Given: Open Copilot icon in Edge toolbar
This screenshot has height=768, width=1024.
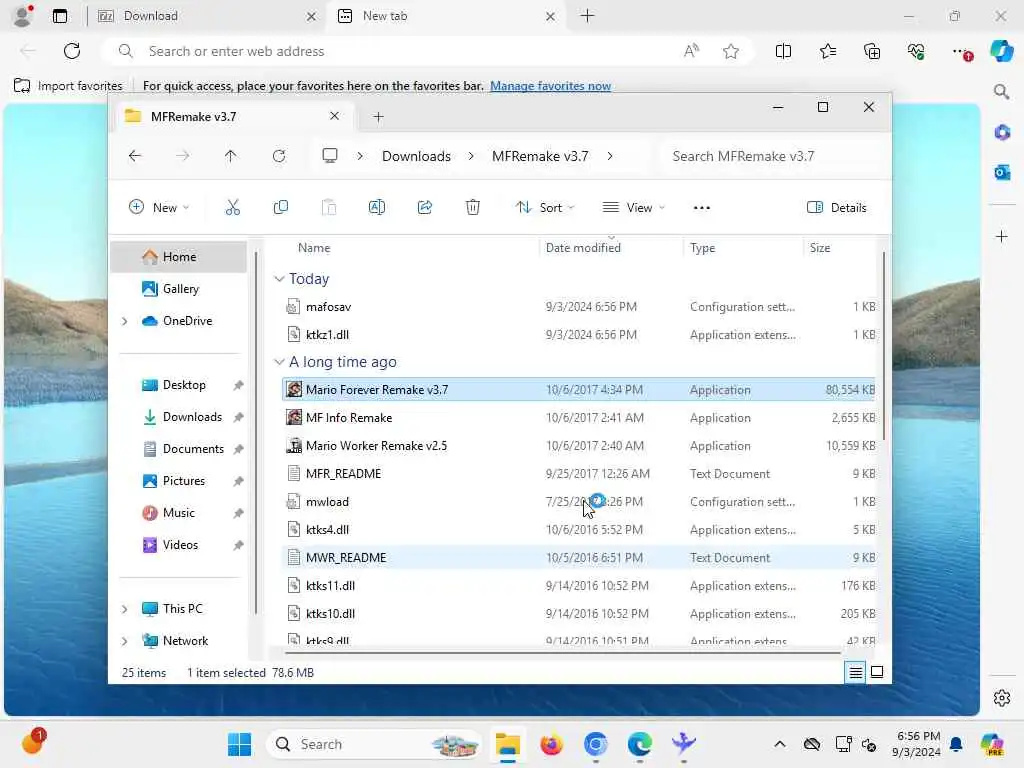Looking at the screenshot, I should click(x=1001, y=51).
